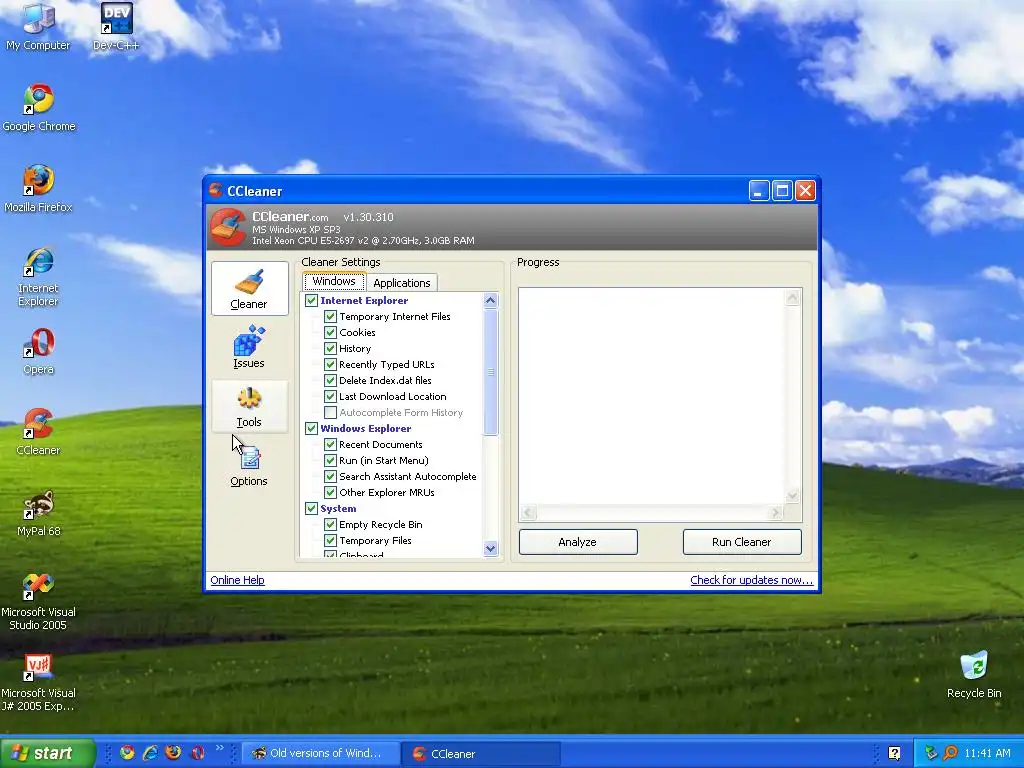Uncheck Last Download Location
The height and width of the screenshot is (768, 1024).
tap(330, 396)
